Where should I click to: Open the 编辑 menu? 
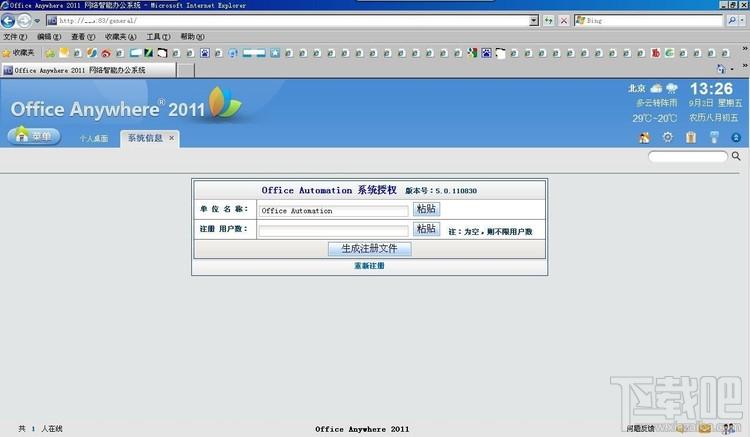pyautogui.click(x=49, y=37)
